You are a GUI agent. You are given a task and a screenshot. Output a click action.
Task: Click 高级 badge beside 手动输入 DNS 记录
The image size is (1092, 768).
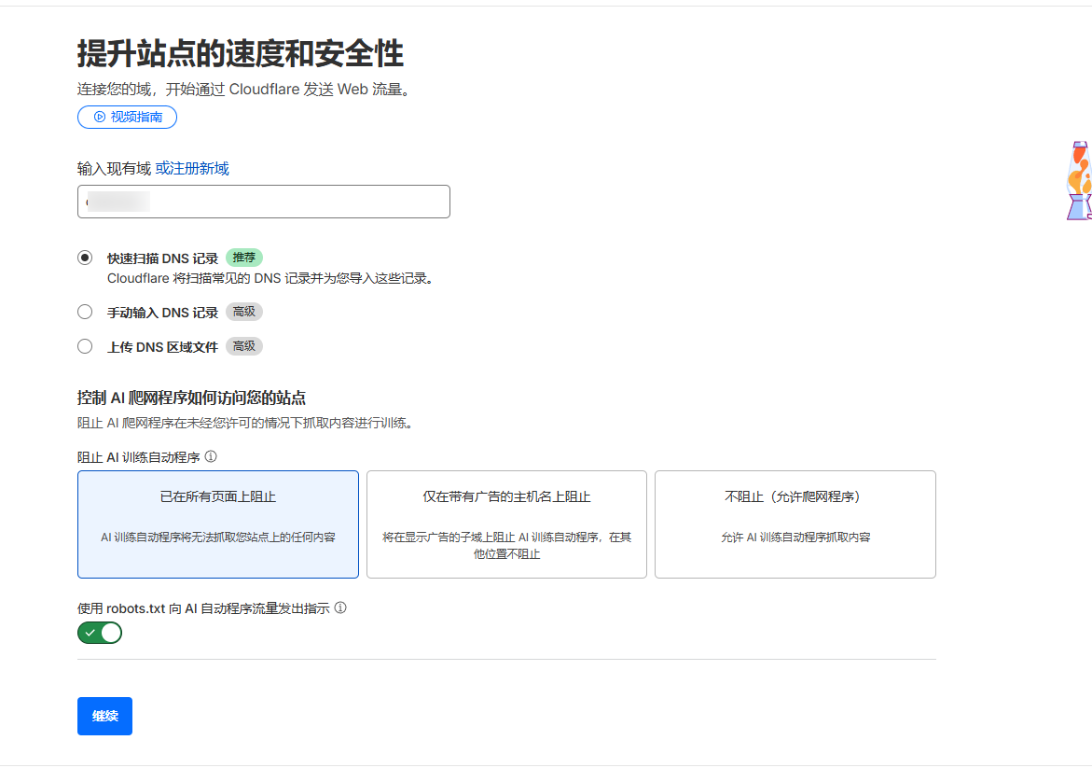tap(244, 312)
